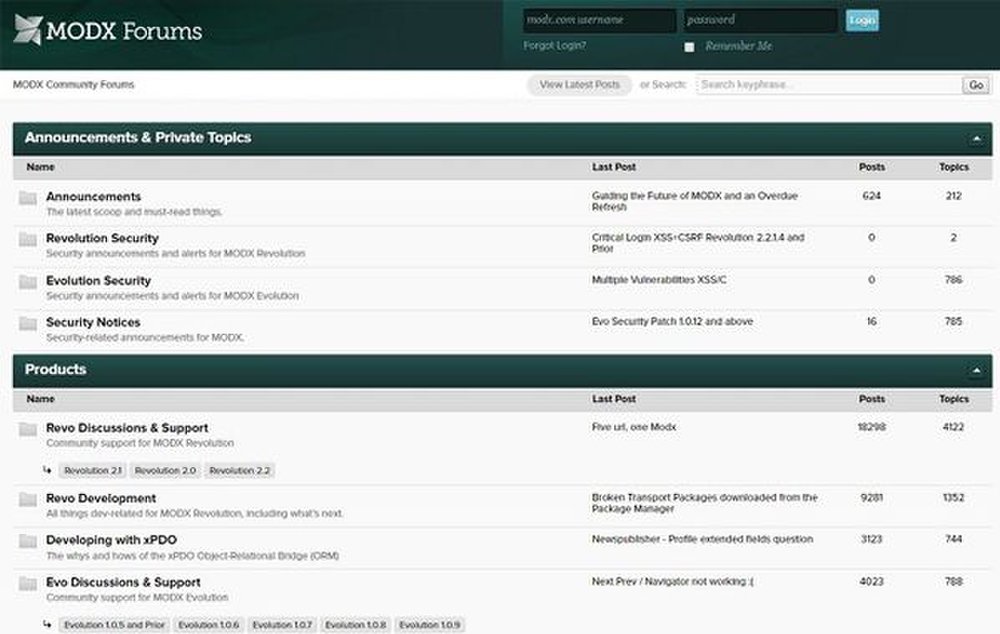Open last post 'Multiple Vulnerabilities XSS/C'

[659, 279]
